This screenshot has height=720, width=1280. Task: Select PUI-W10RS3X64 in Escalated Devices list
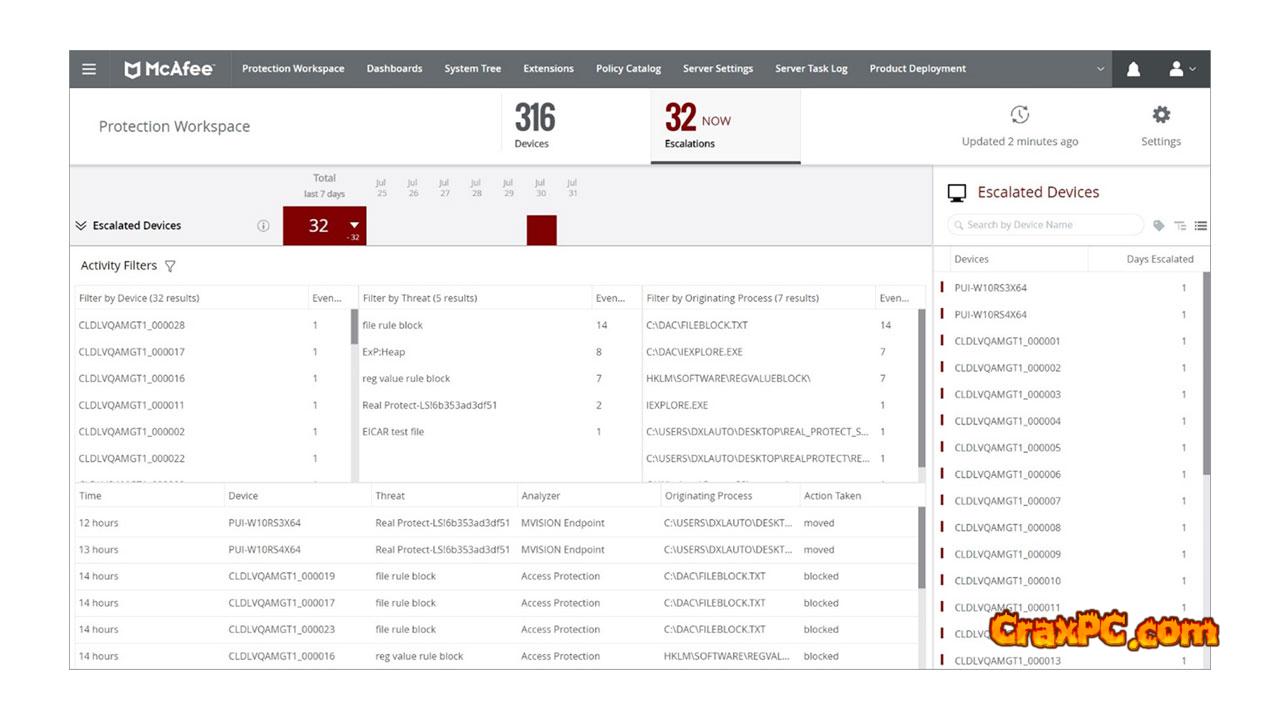[990, 288]
